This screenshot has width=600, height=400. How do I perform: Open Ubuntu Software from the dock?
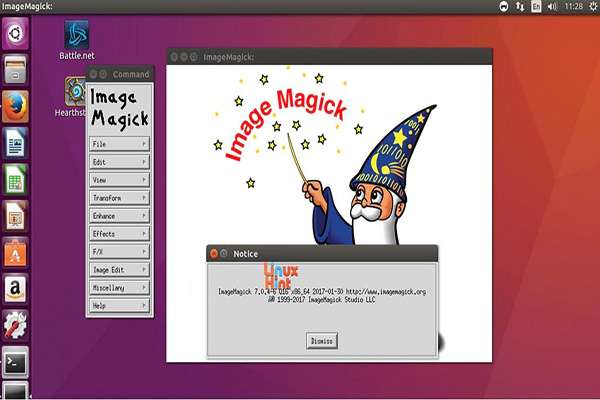coord(15,253)
